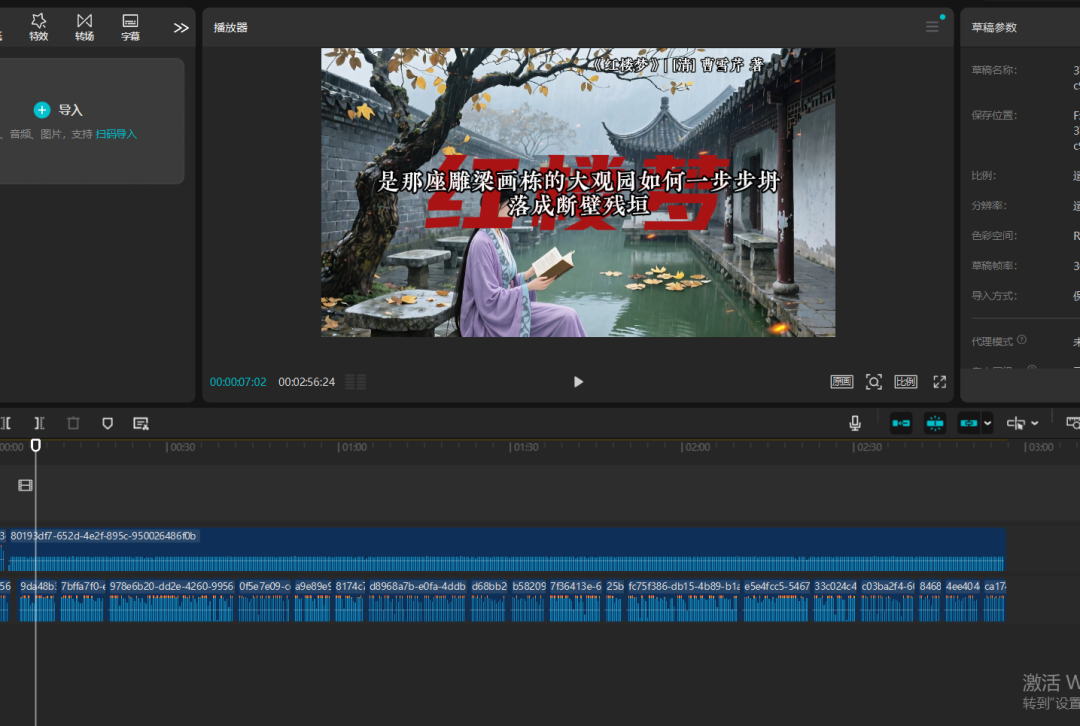Click the 草稿名称 label
The image size is (1080, 726).
click(x=993, y=70)
